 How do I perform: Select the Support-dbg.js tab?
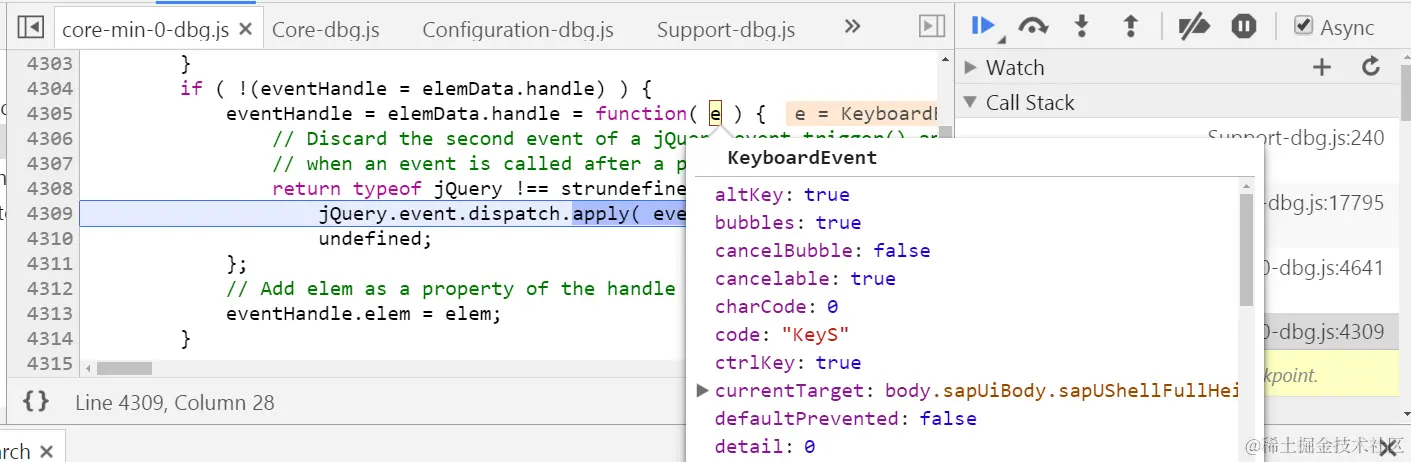click(726, 29)
